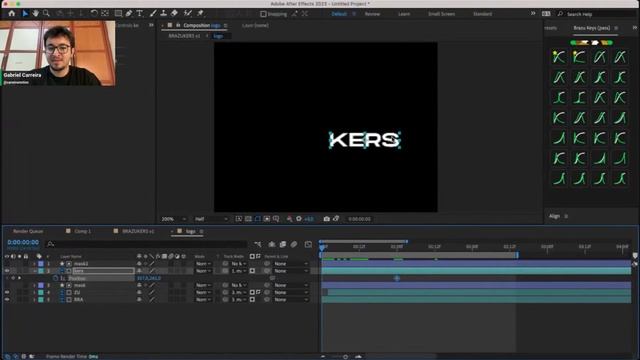Screen dimensions: 640x360
Task: Select the Pen tool
Action: (x=129, y=13)
